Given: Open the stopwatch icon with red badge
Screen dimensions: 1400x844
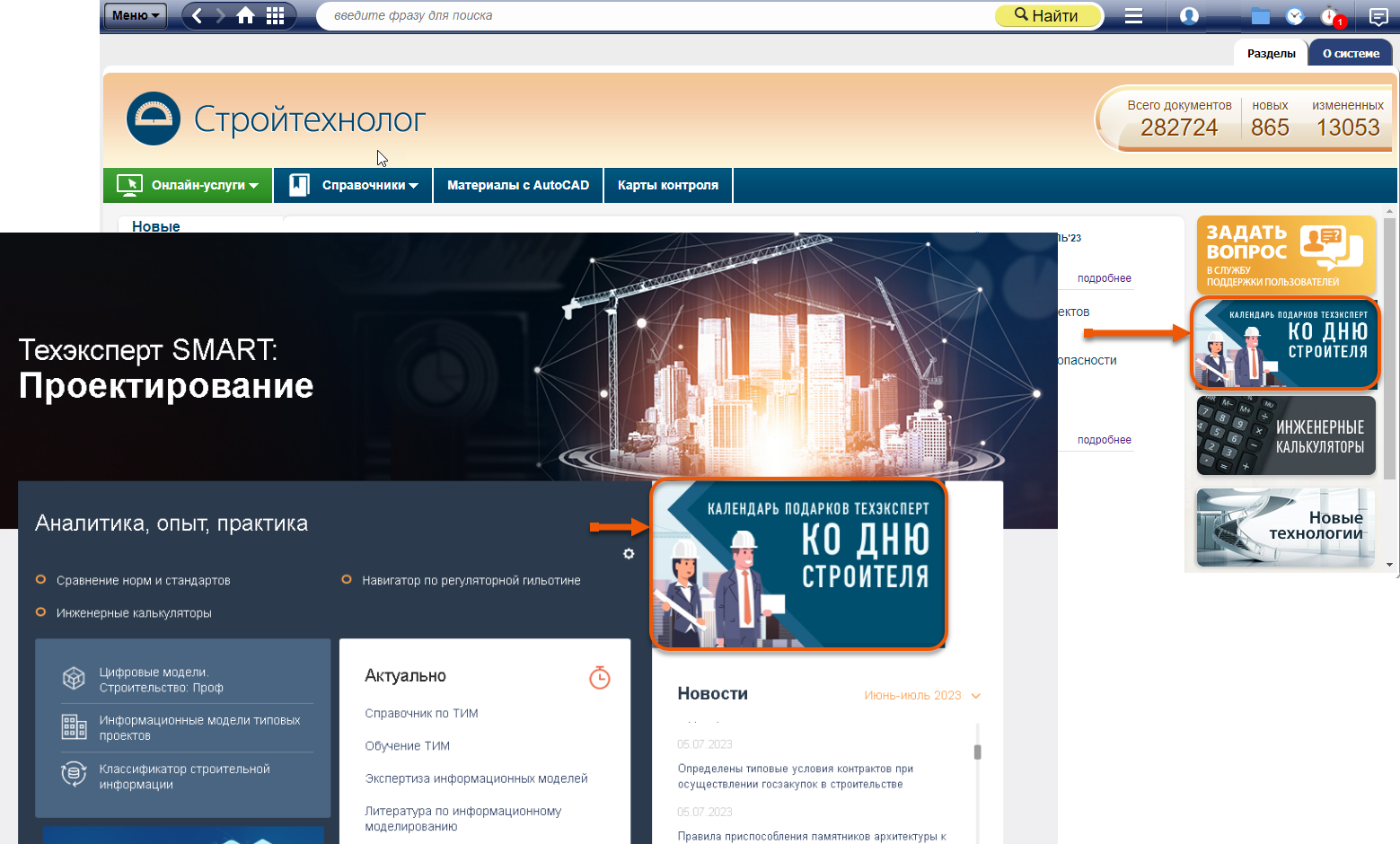Looking at the screenshot, I should click(x=1332, y=16).
